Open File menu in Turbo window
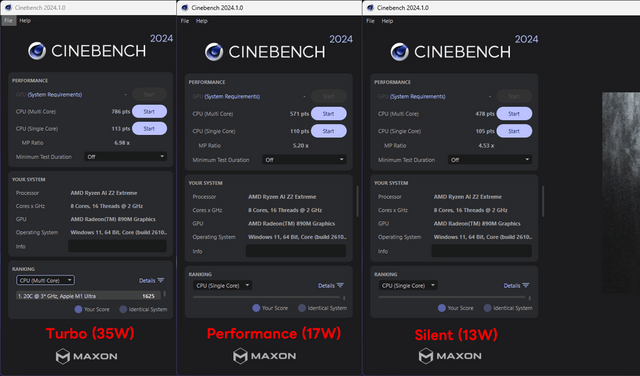This screenshot has height=376, width=640. [x=9, y=20]
